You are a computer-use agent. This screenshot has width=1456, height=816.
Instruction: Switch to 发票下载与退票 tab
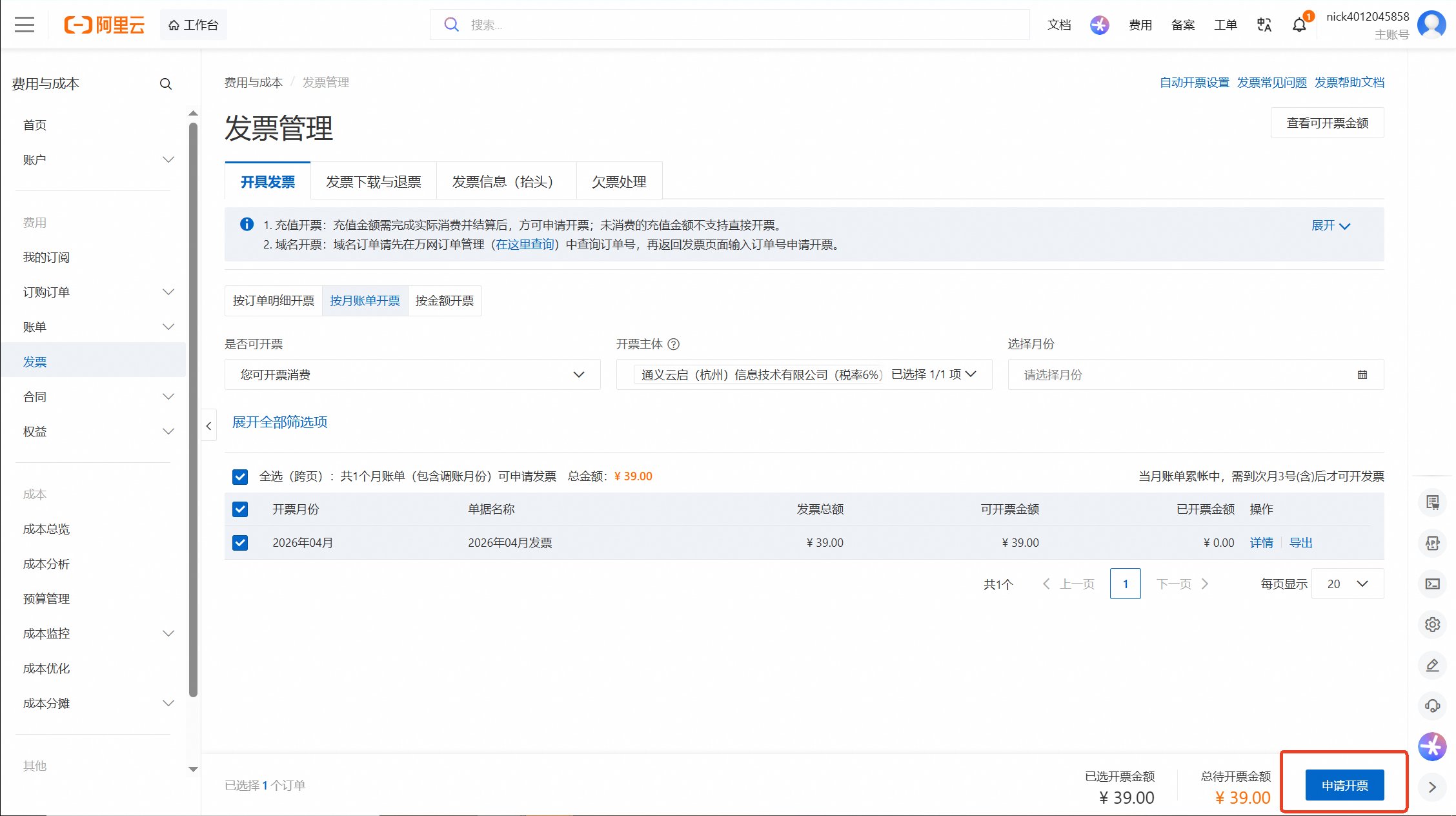coord(374,182)
